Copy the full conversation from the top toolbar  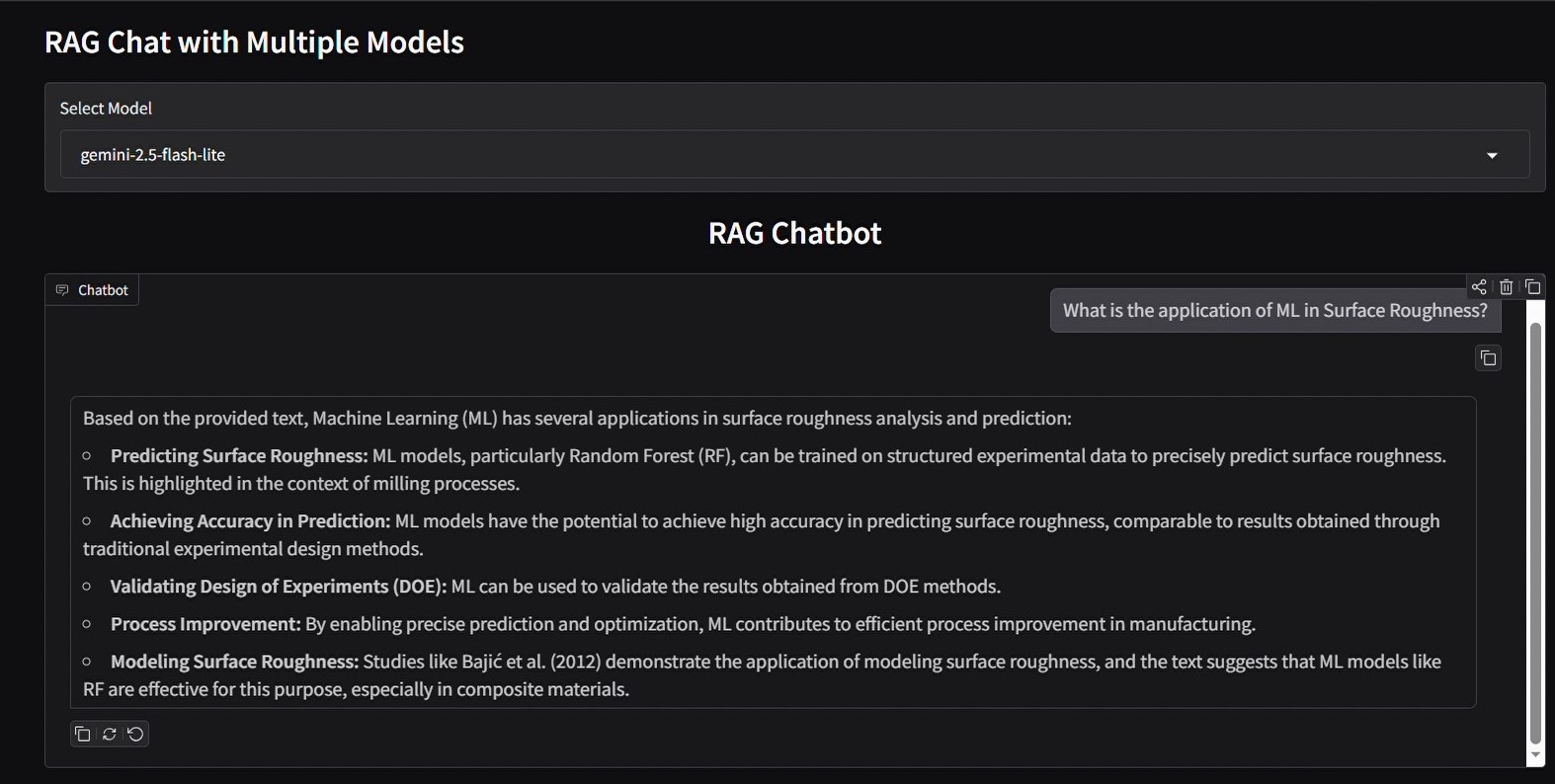pyautogui.click(x=1532, y=286)
